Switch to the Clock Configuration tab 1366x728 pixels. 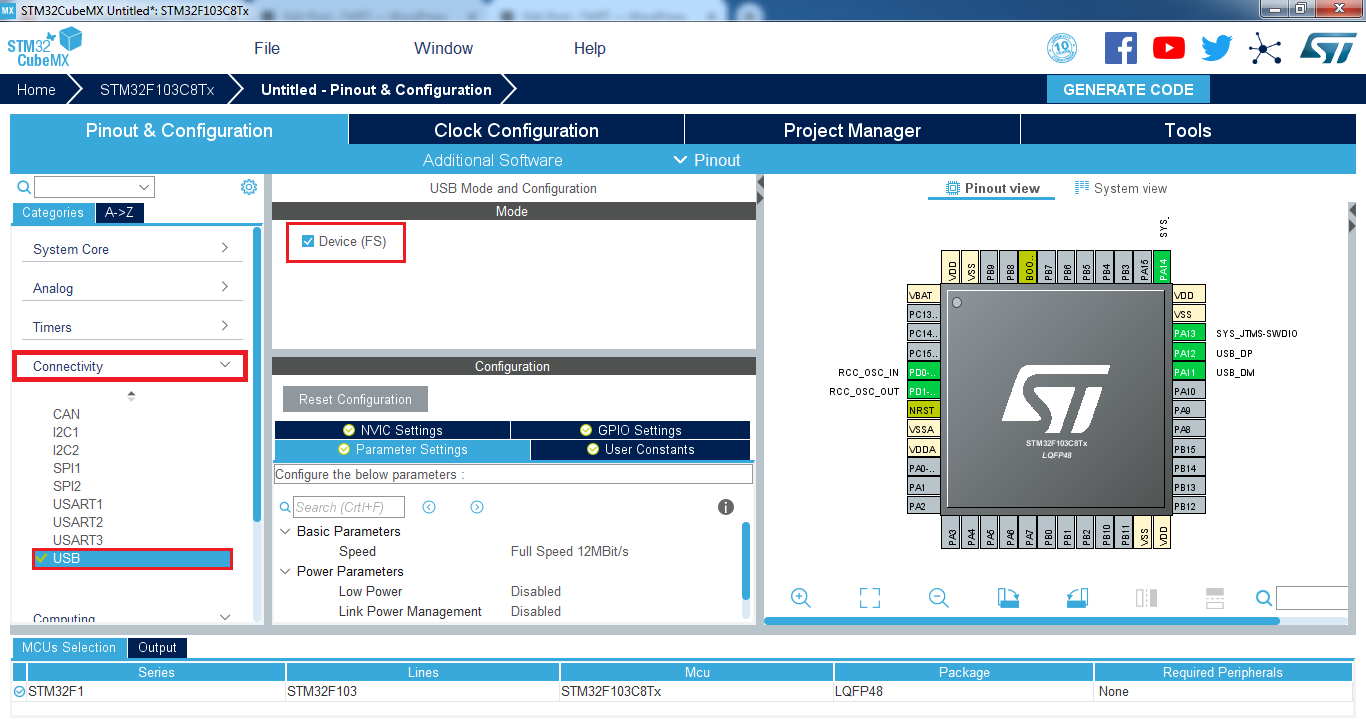pos(516,130)
